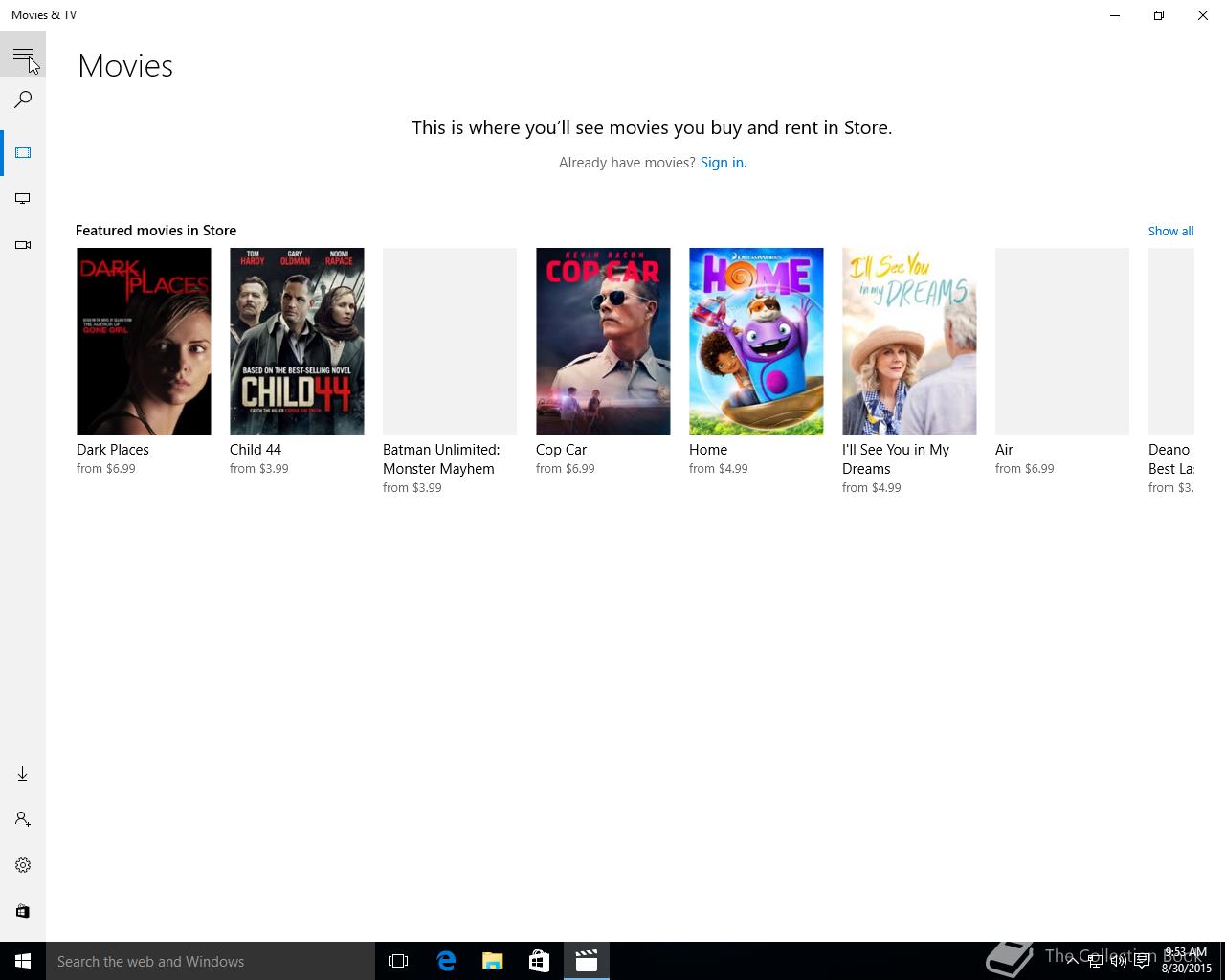Click the Dark Places from $6.99 price
Image resolution: width=1225 pixels, height=980 pixels.
(x=106, y=469)
